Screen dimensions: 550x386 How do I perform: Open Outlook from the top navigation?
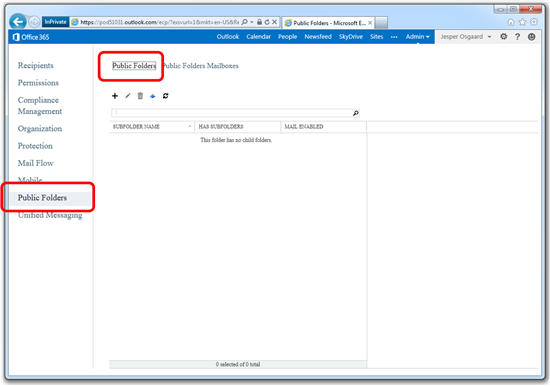[x=228, y=36]
